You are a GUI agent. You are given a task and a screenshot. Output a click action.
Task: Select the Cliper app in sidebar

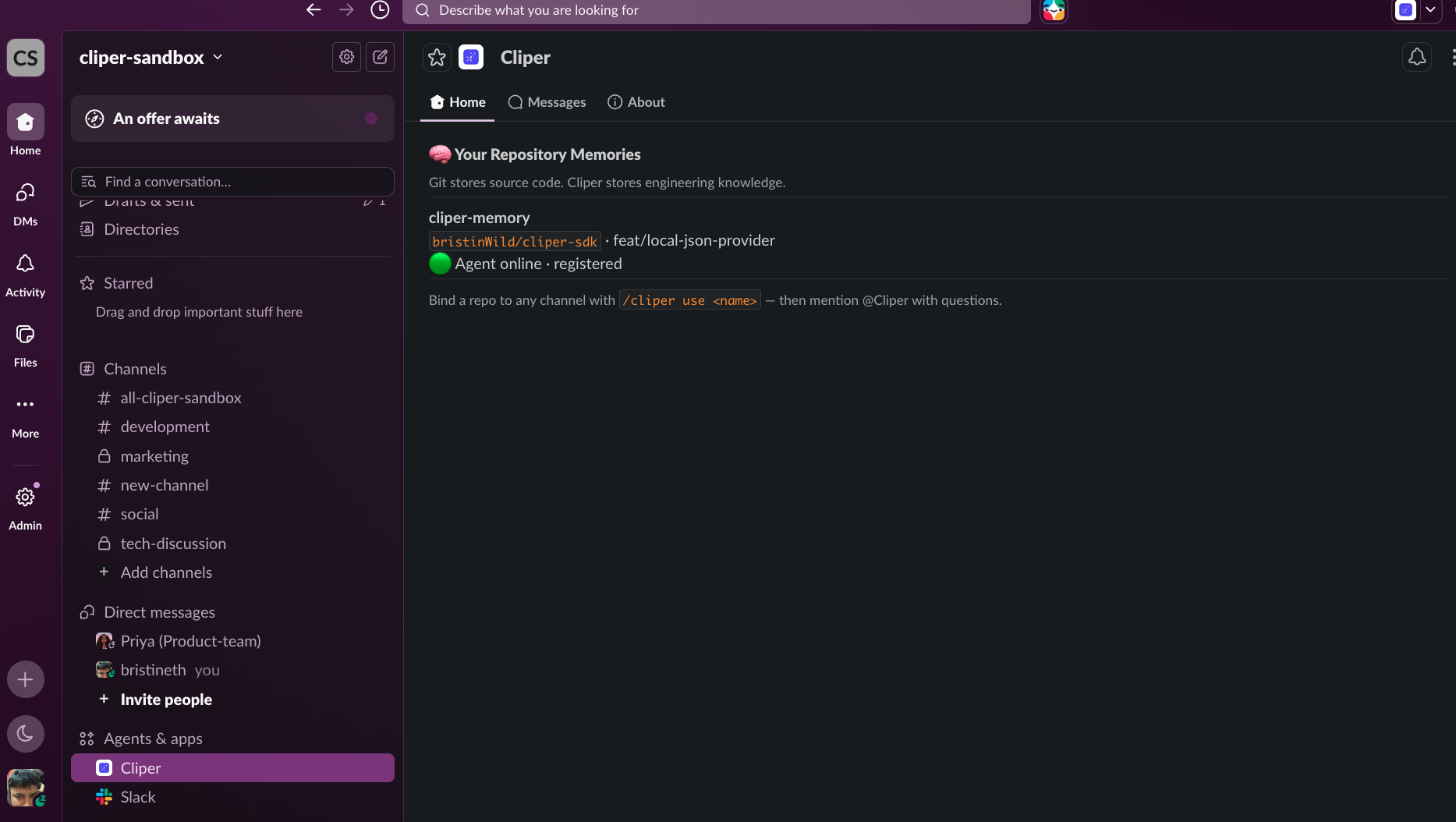tap(232, 768)
